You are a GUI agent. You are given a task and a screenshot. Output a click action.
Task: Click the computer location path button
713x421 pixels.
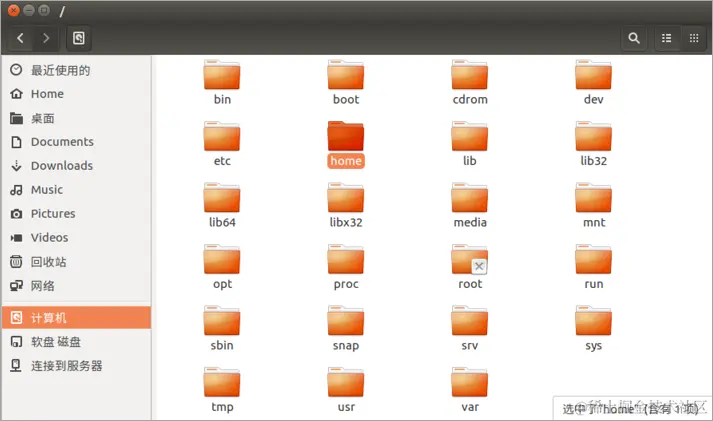click(79, 38)
